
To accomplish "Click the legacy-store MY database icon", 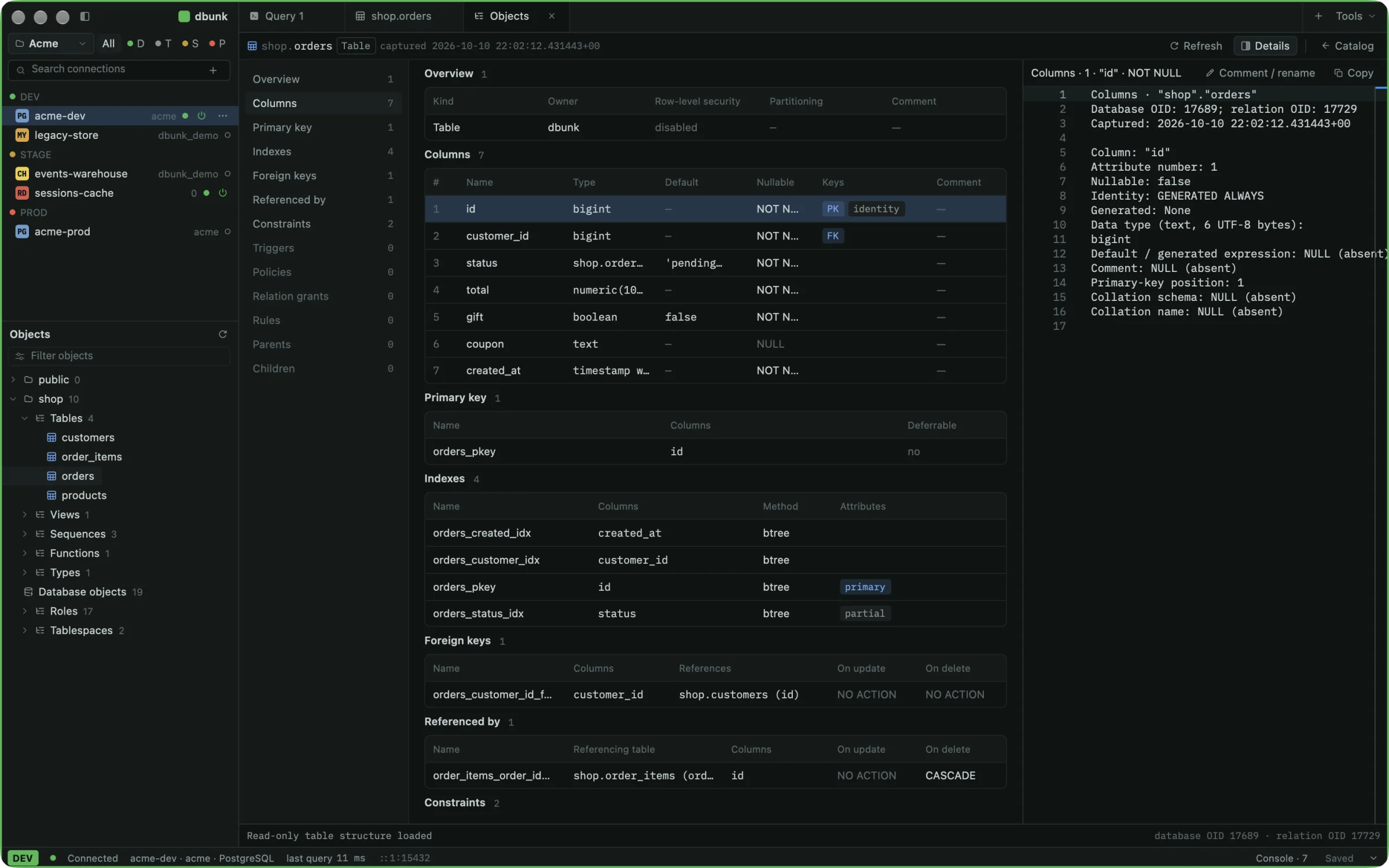I will (22, 135).
